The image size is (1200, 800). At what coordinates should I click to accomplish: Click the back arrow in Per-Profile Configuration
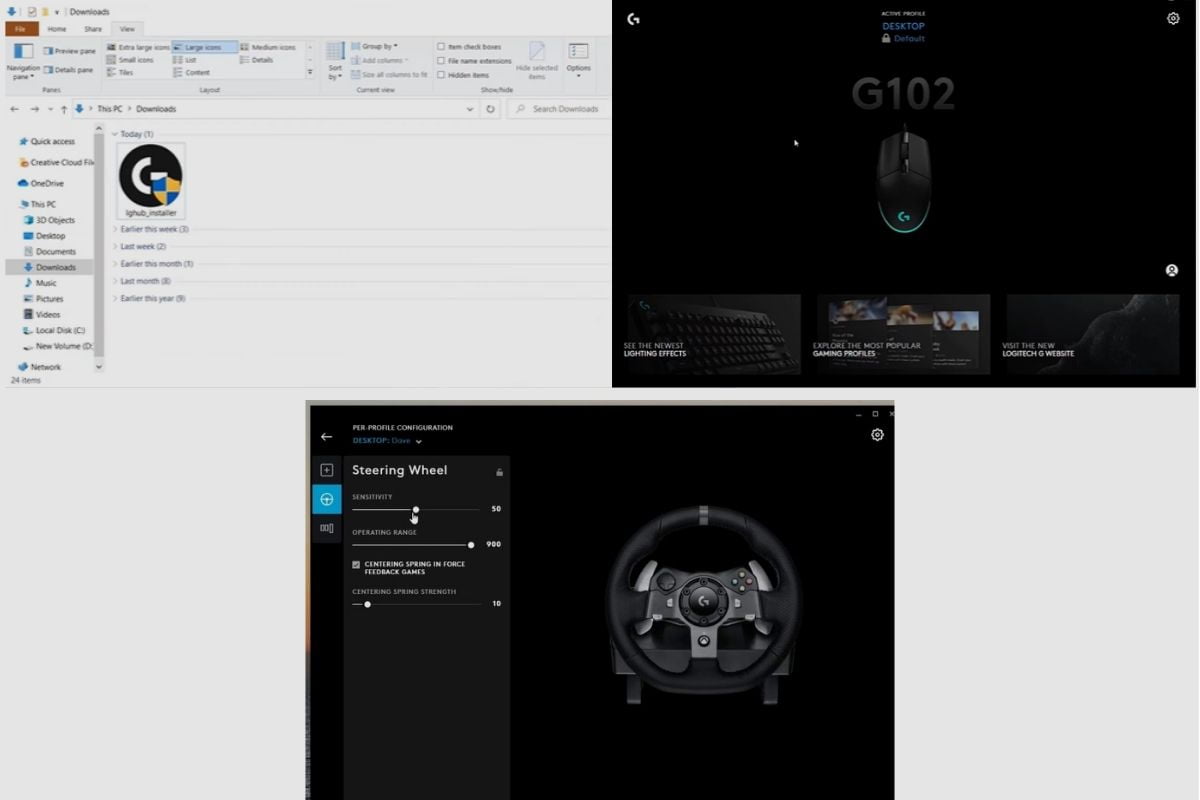coord(326,436)
